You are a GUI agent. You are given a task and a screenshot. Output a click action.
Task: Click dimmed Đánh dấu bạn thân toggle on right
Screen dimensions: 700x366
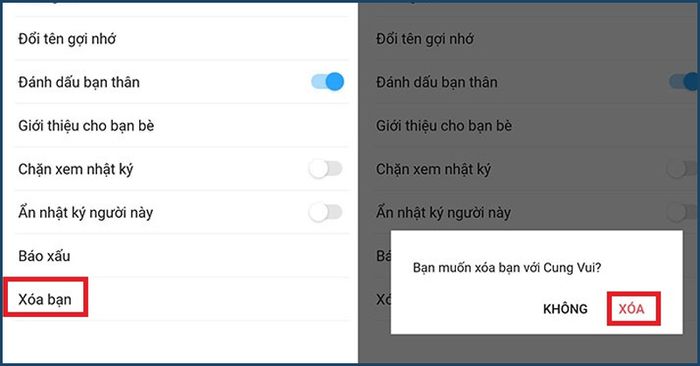[683, 82]
